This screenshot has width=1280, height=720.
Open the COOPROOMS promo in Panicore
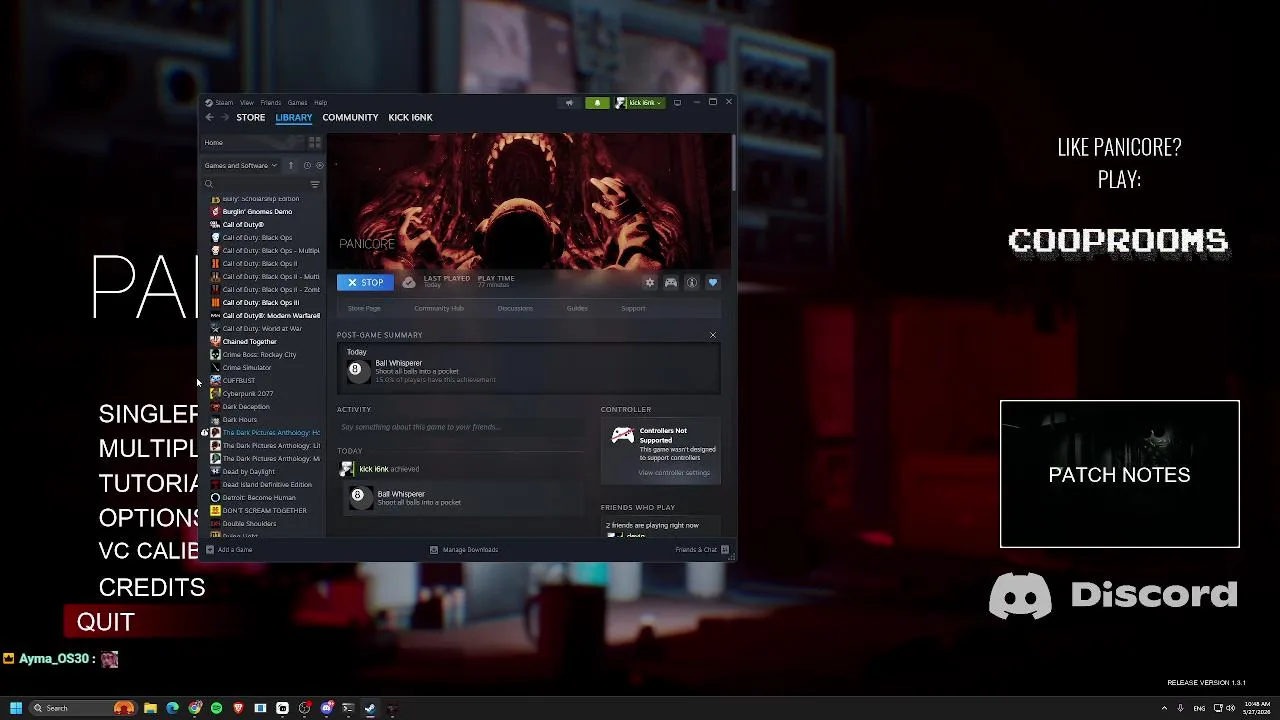(1118, 241)
